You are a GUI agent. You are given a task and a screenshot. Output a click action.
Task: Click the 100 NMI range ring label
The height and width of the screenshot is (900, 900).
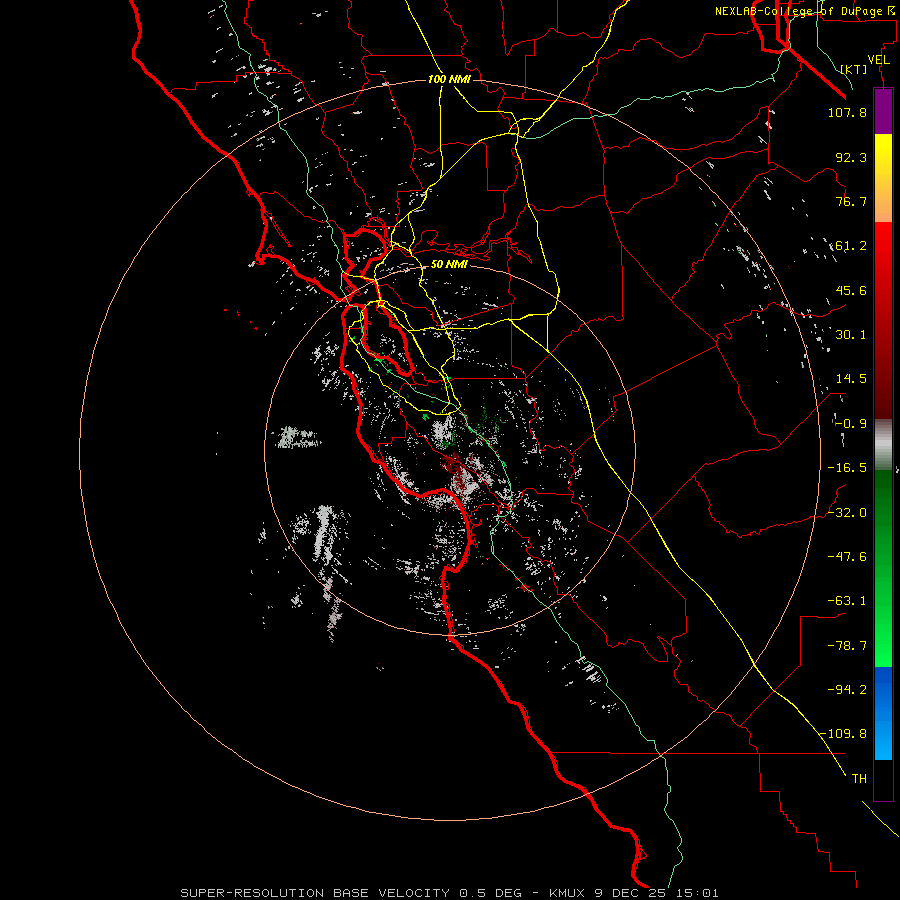pyautogui.click(x=449, y=79)
